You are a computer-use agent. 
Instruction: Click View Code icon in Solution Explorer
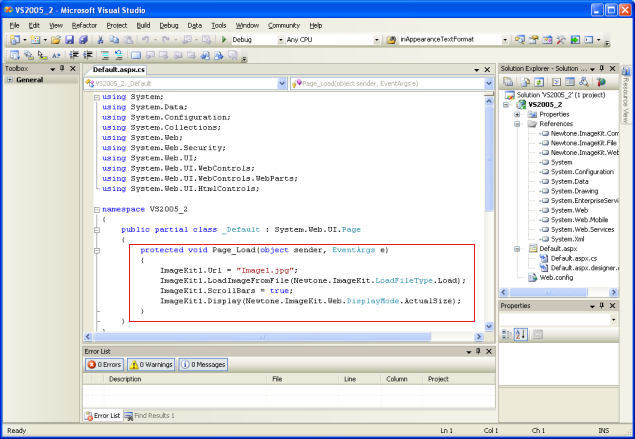tap(556, 82)
